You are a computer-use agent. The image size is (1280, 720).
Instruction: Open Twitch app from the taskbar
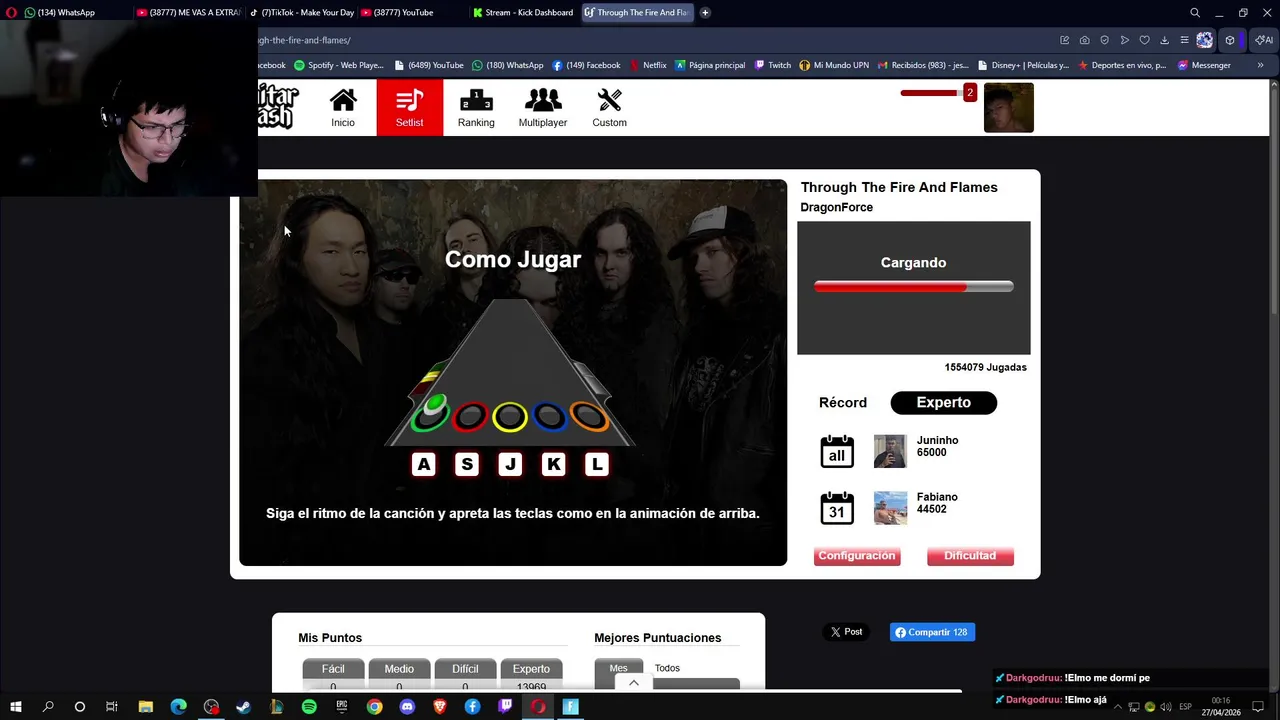[x=505, y=707]
